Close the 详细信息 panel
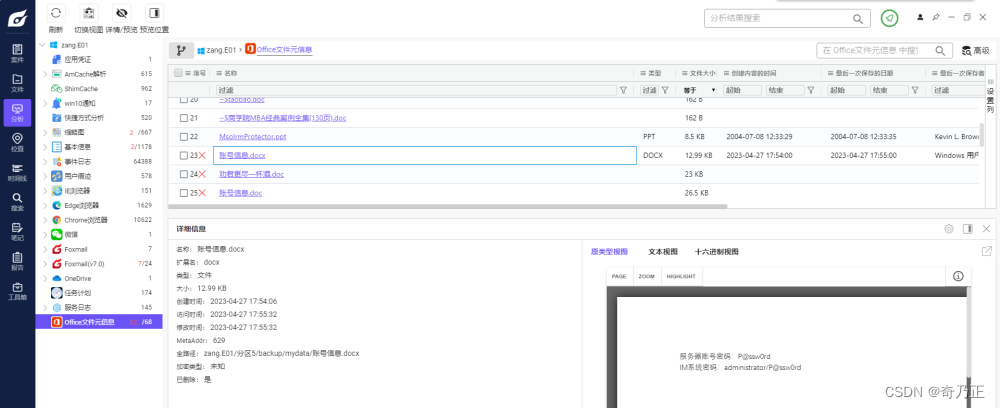1000x408 pixels. point(987,228)
